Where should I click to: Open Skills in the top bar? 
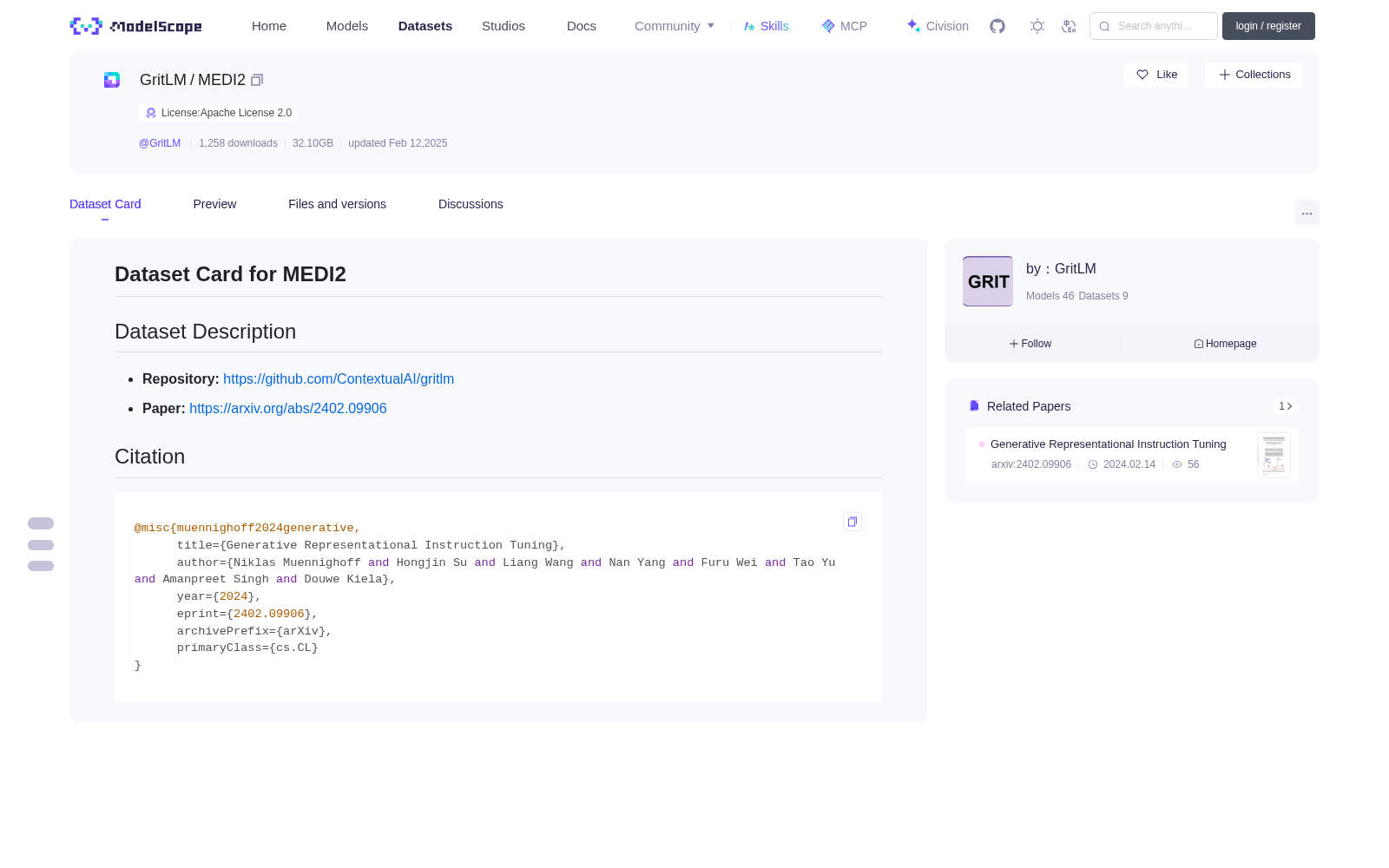pyautogui.click(x=767, y=26)
